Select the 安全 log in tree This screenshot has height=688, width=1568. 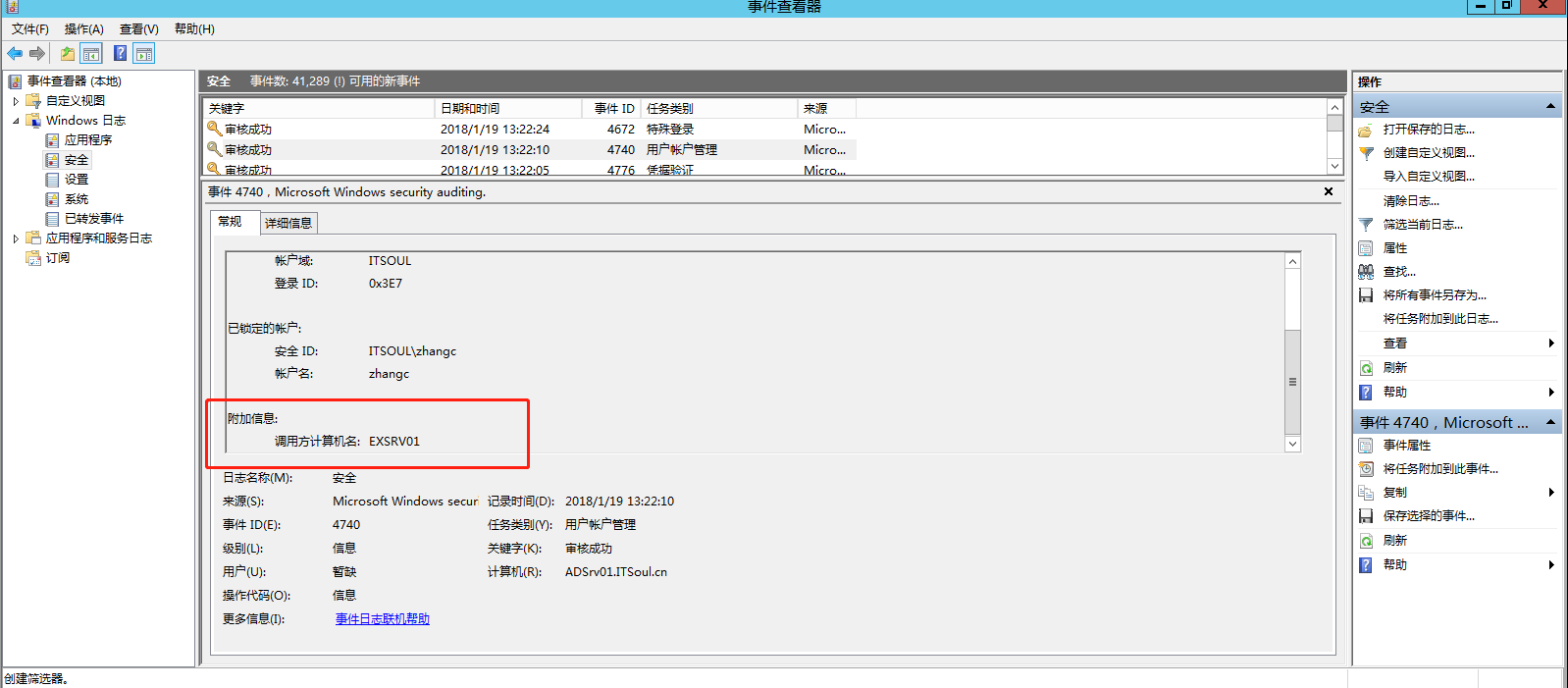pos(77,160)
